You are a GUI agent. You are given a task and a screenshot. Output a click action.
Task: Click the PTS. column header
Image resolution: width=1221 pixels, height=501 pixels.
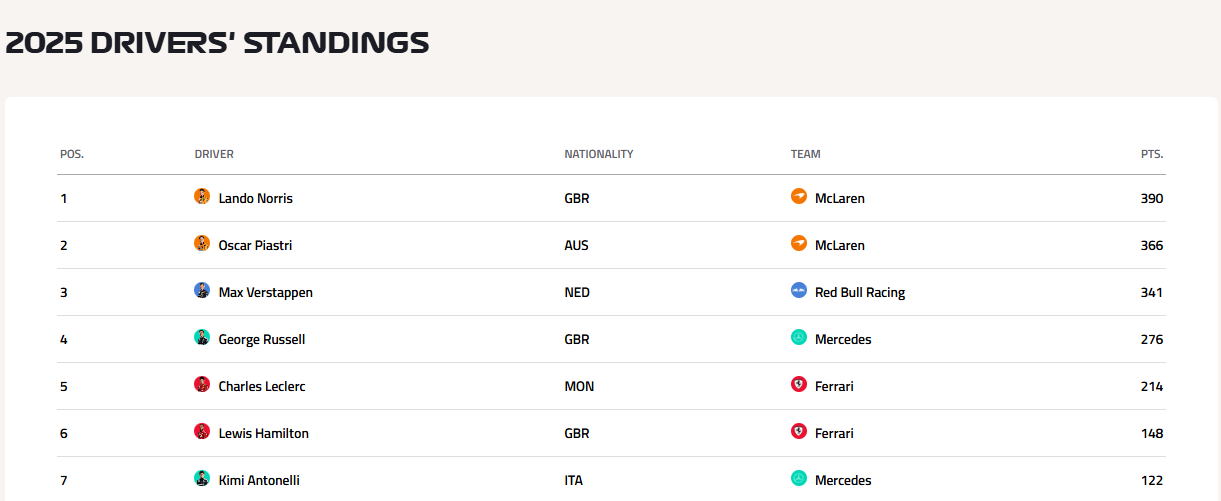[x=1152, y=154]
